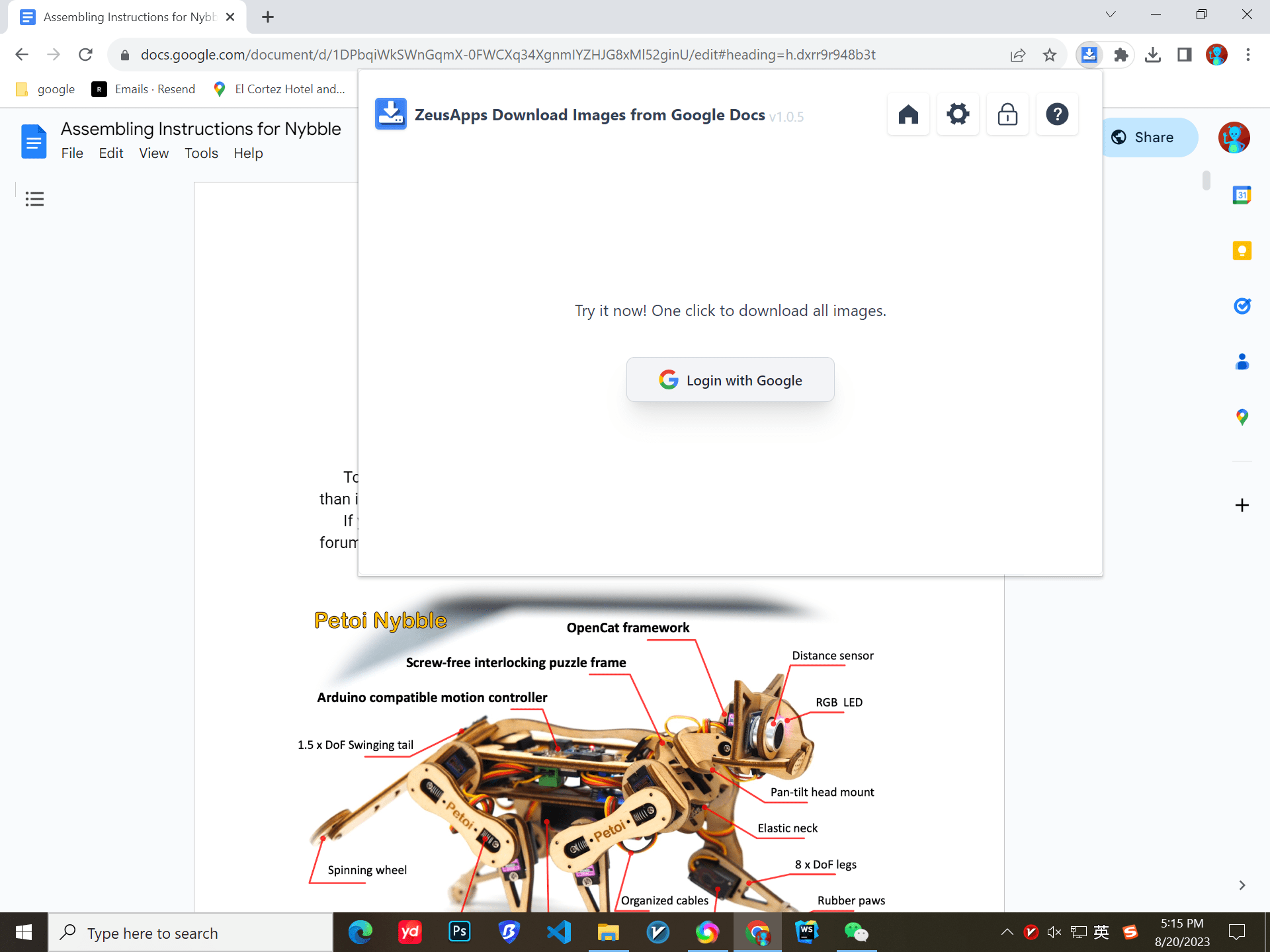1270x952 pixels.
Task: Click the muted volume tray icon
Action: pyautogui.click(x=1054, y=933)
